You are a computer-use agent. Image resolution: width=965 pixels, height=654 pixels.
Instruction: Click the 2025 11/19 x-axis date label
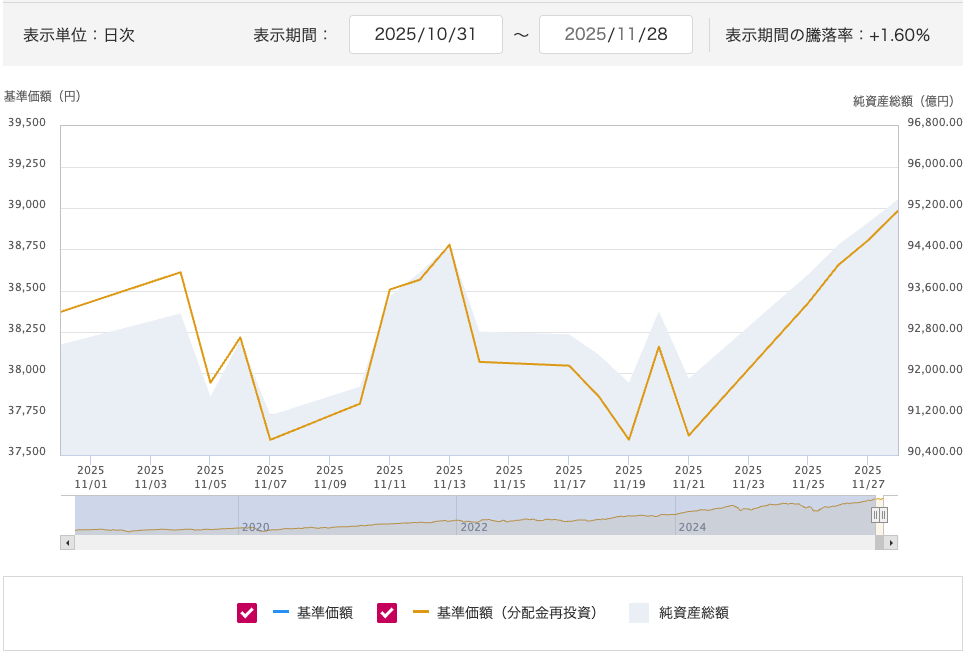click(629, 477)
